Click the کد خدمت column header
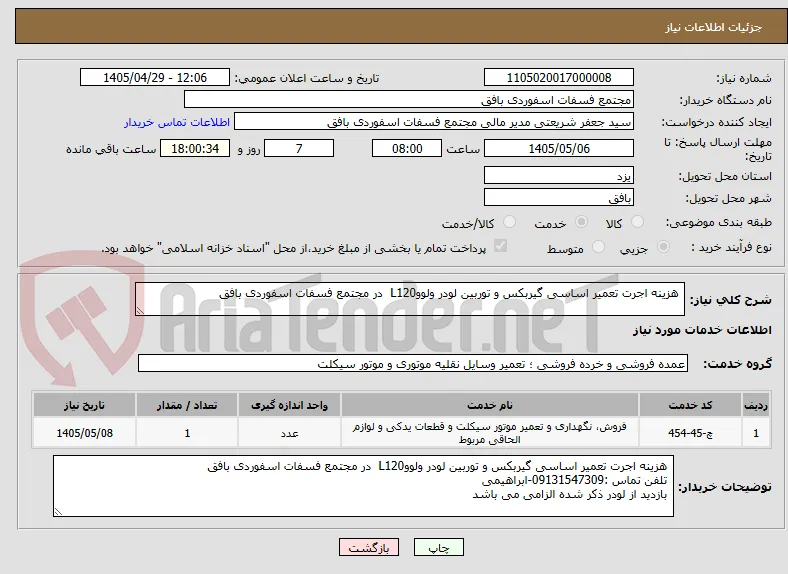 [x=691, y=405]
